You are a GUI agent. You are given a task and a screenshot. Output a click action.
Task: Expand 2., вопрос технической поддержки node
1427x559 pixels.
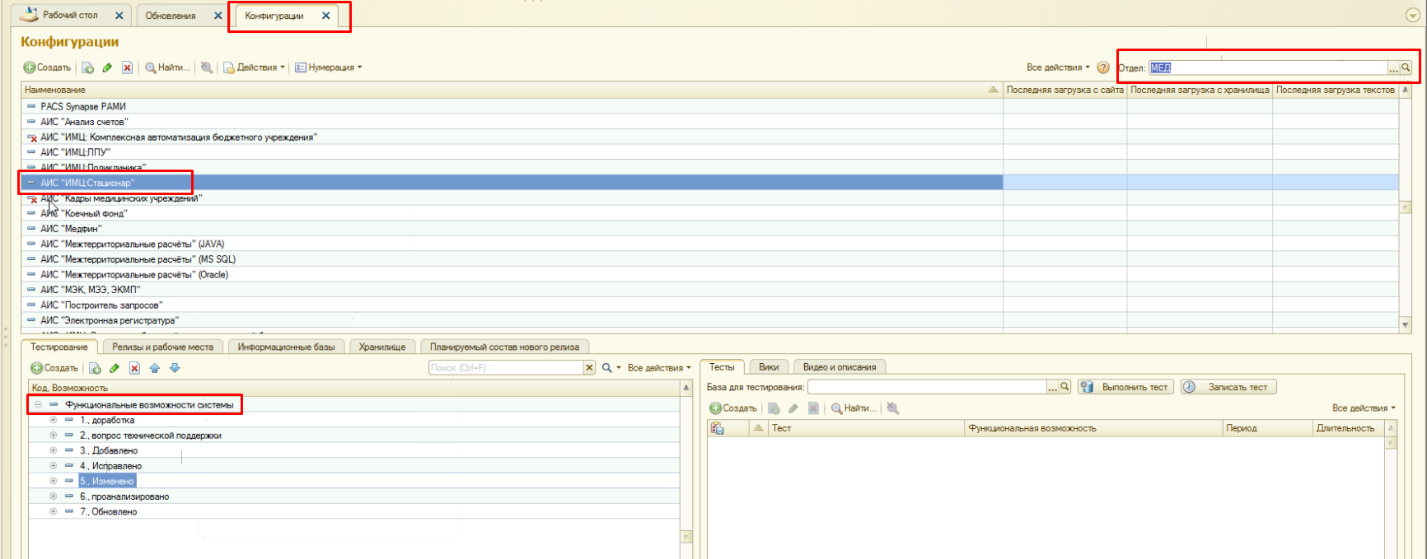coord(53,436)
